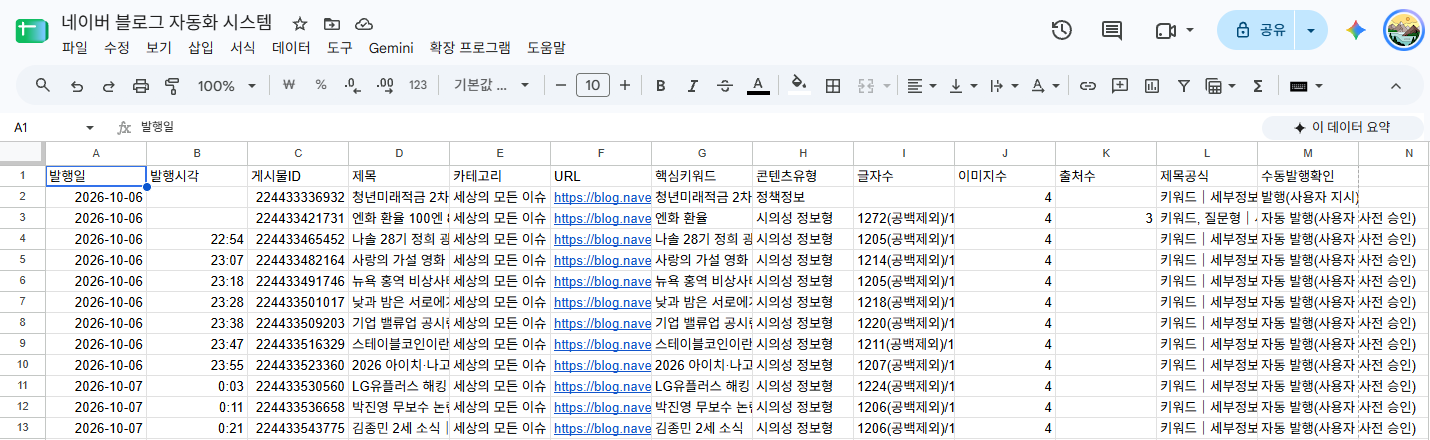Format as currency with won icon
Viewport: 1430px width, 440px height.
point(289,85)
